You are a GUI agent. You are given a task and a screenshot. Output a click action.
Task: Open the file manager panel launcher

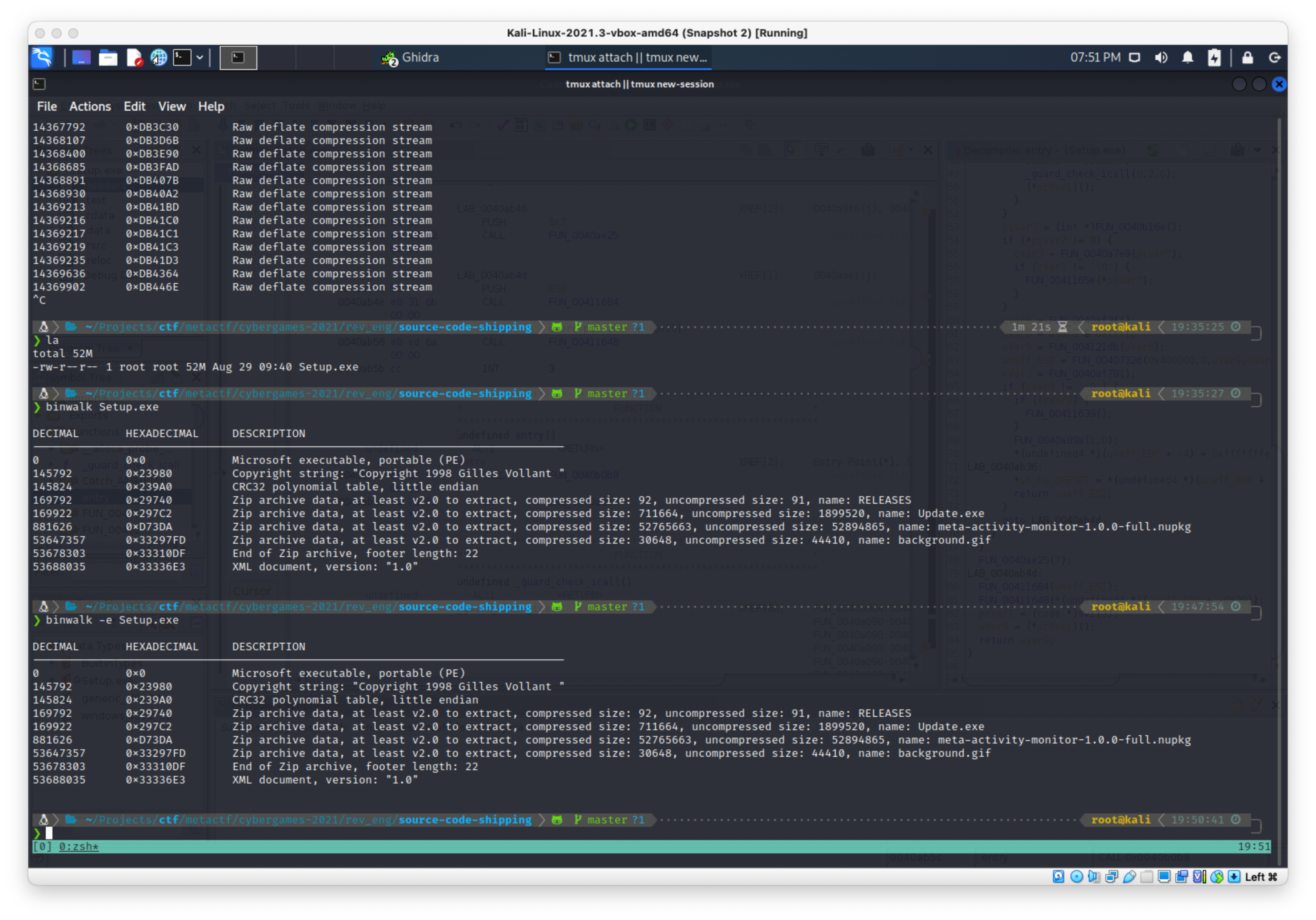(x=108, y=57)
